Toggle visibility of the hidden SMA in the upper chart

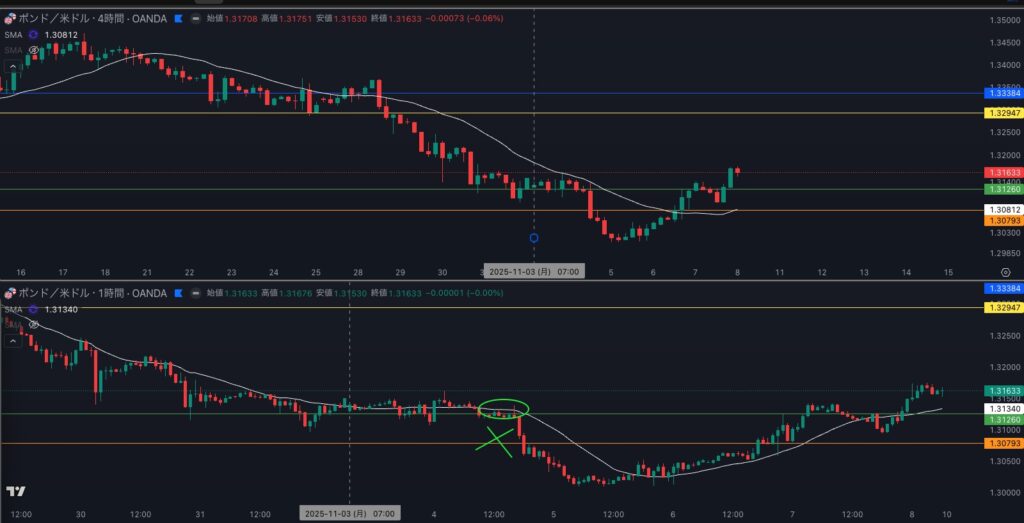click(x=34, y=48)
